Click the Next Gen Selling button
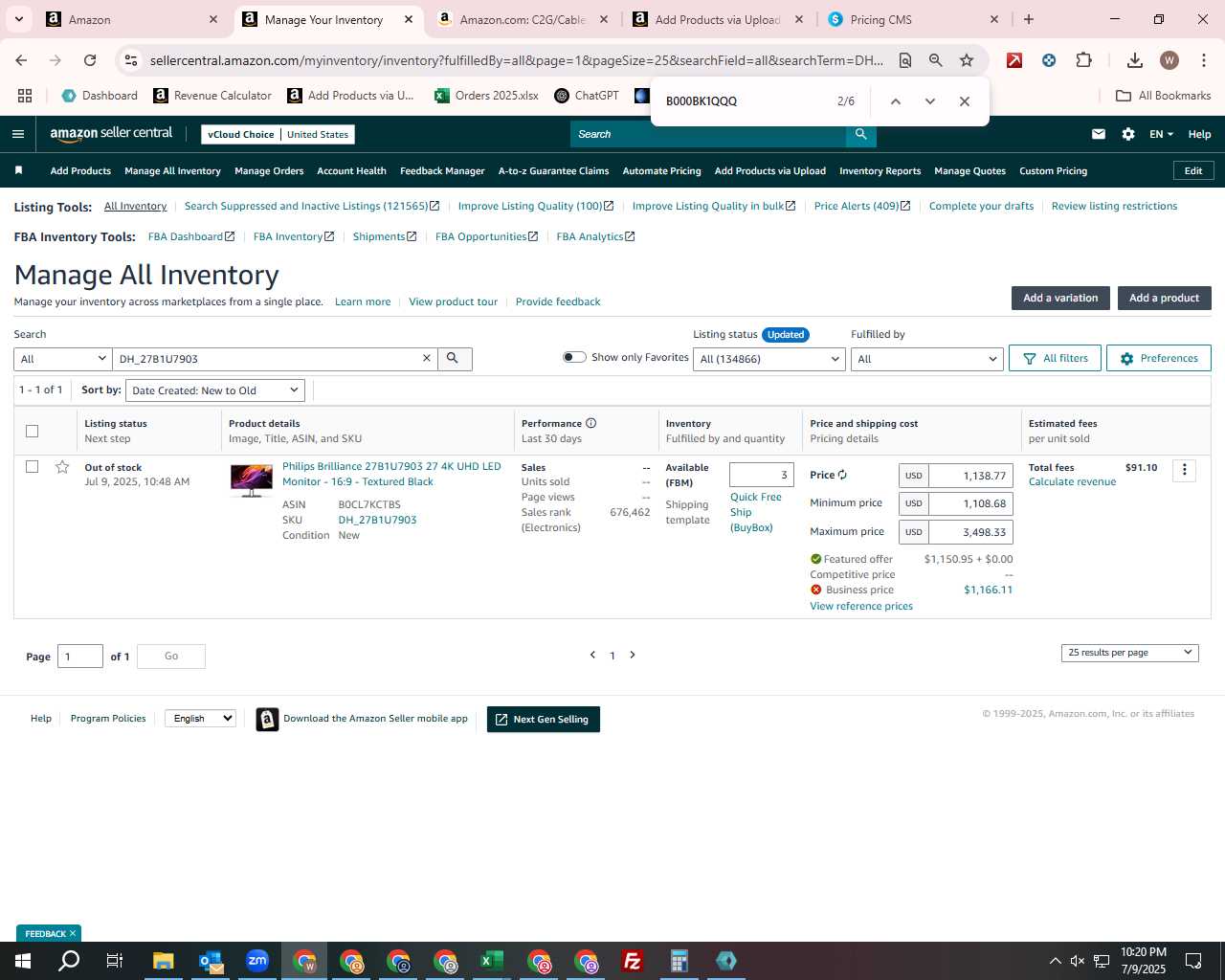 (x=544, y=720)
